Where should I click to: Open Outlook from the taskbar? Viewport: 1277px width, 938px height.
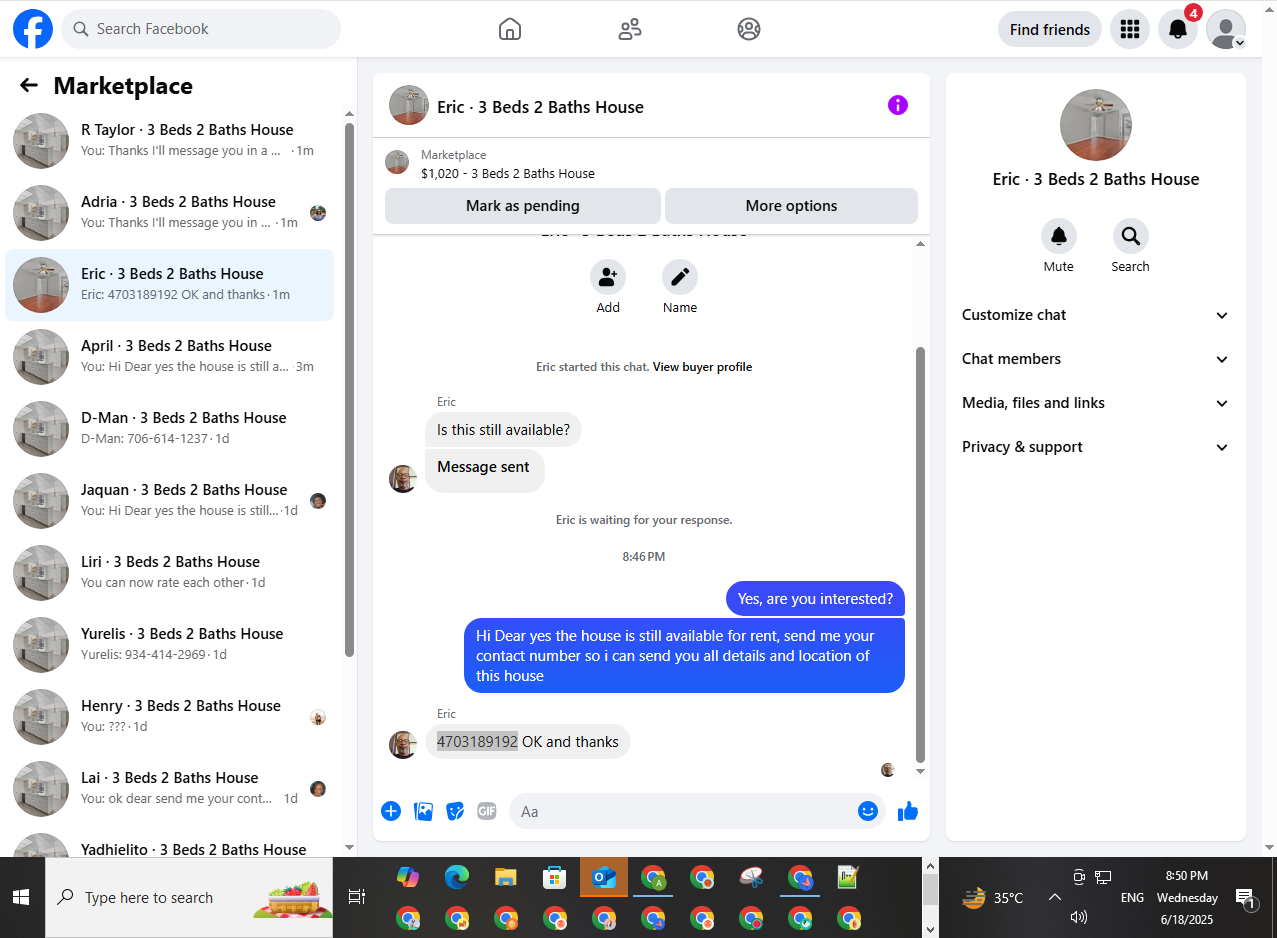click(604, 877)
